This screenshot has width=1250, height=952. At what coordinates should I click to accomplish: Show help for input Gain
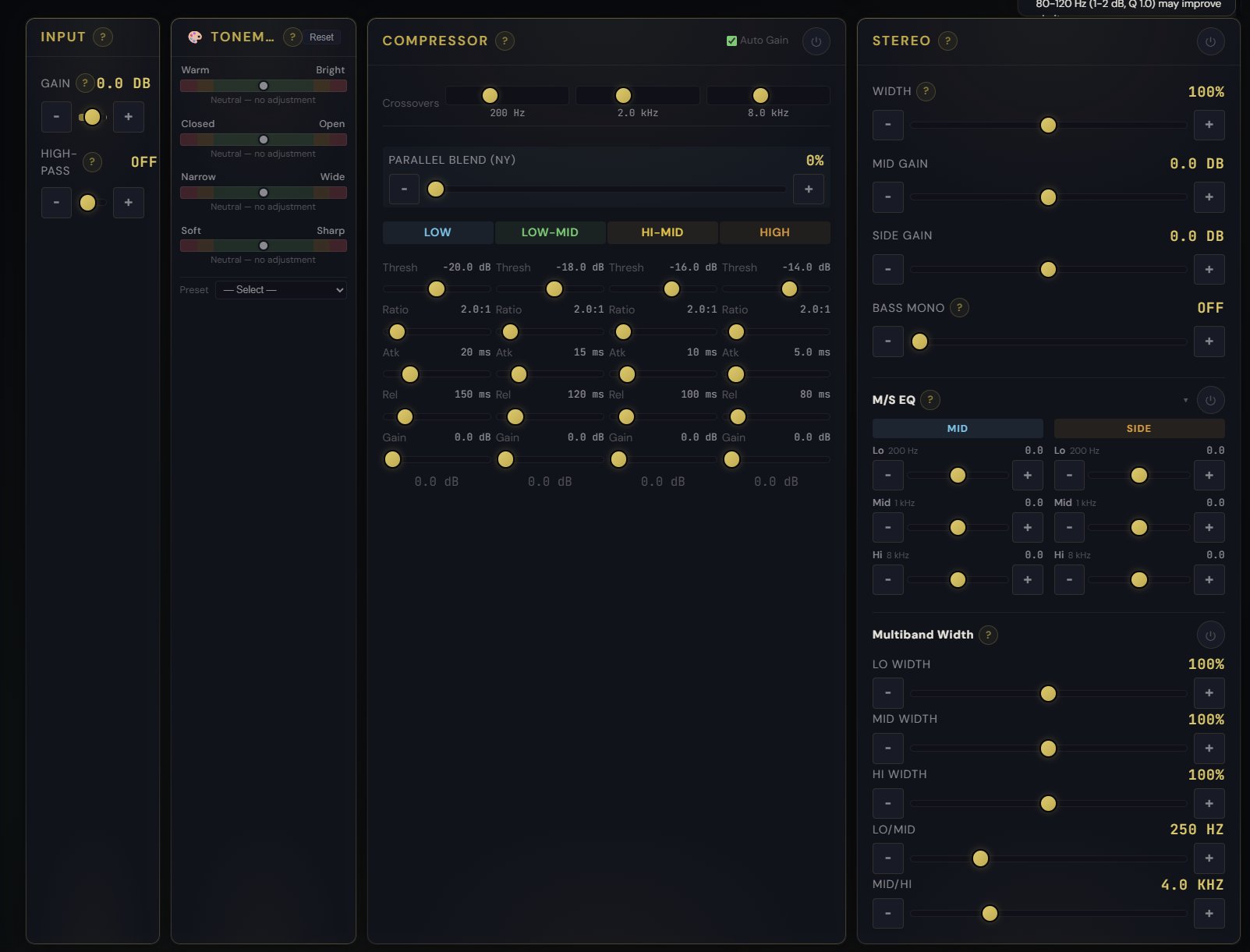point(84,83)
